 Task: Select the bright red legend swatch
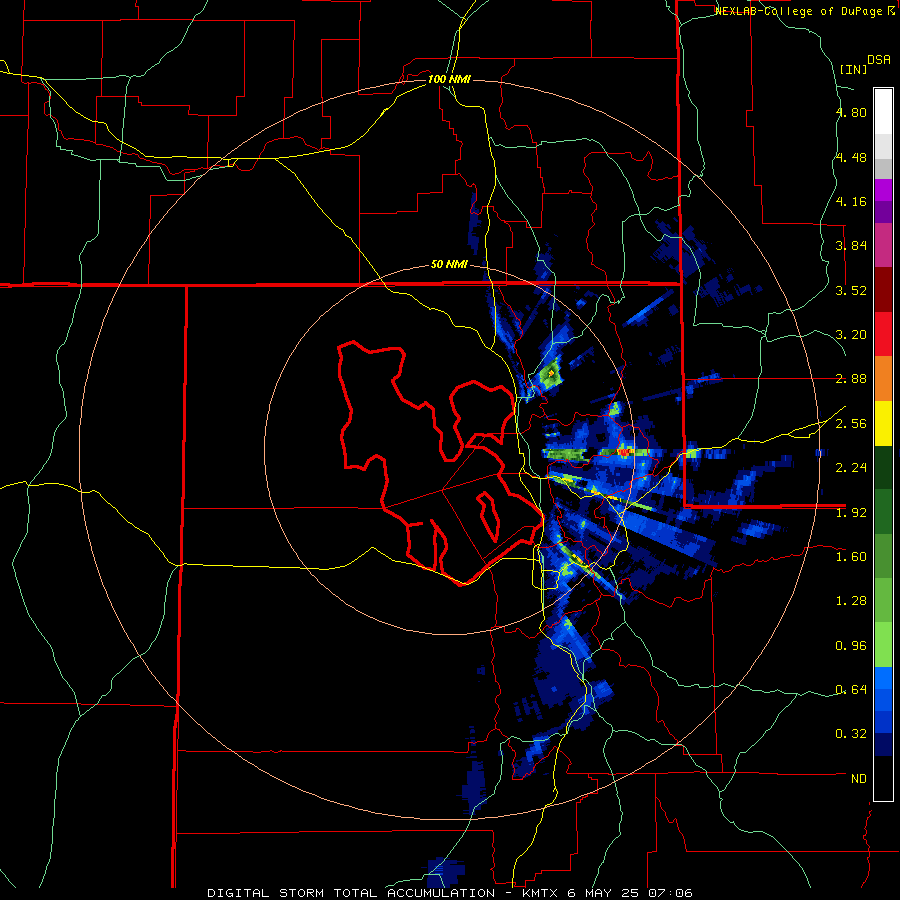[883, 334]
